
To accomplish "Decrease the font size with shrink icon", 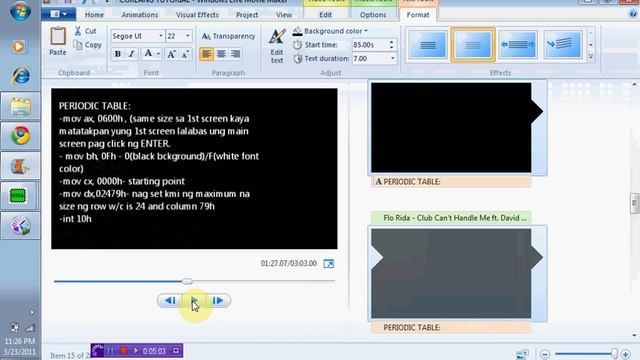I will [x=185, y=54].
